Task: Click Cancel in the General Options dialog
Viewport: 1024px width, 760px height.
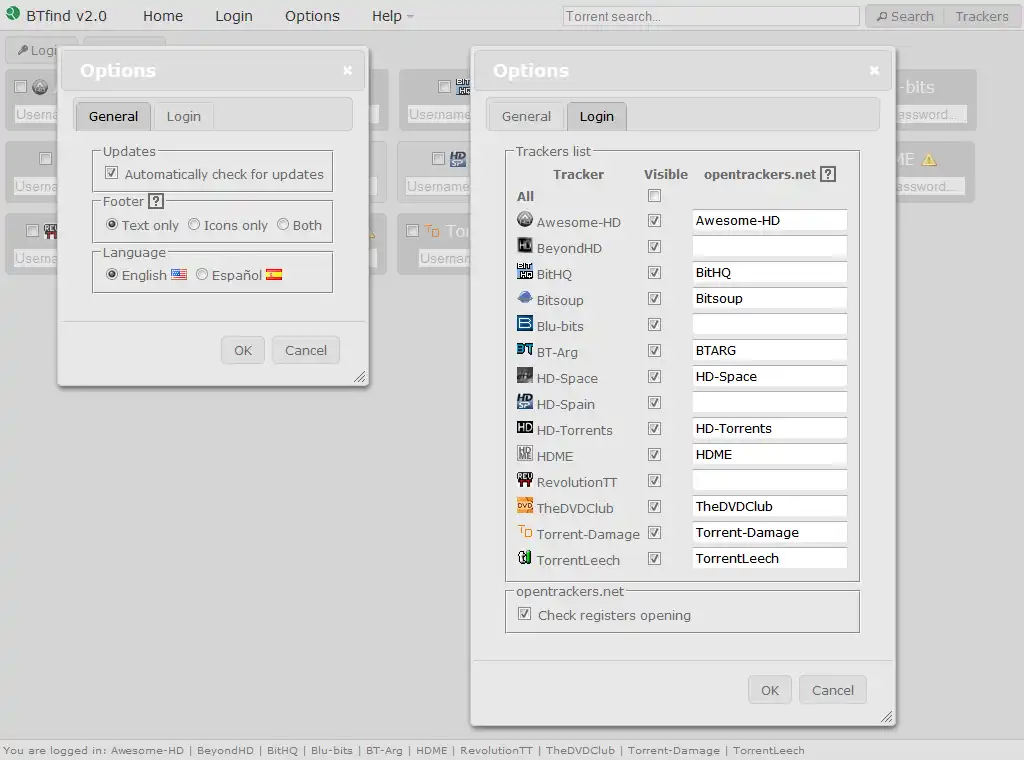Action: (x=306, y=350)
